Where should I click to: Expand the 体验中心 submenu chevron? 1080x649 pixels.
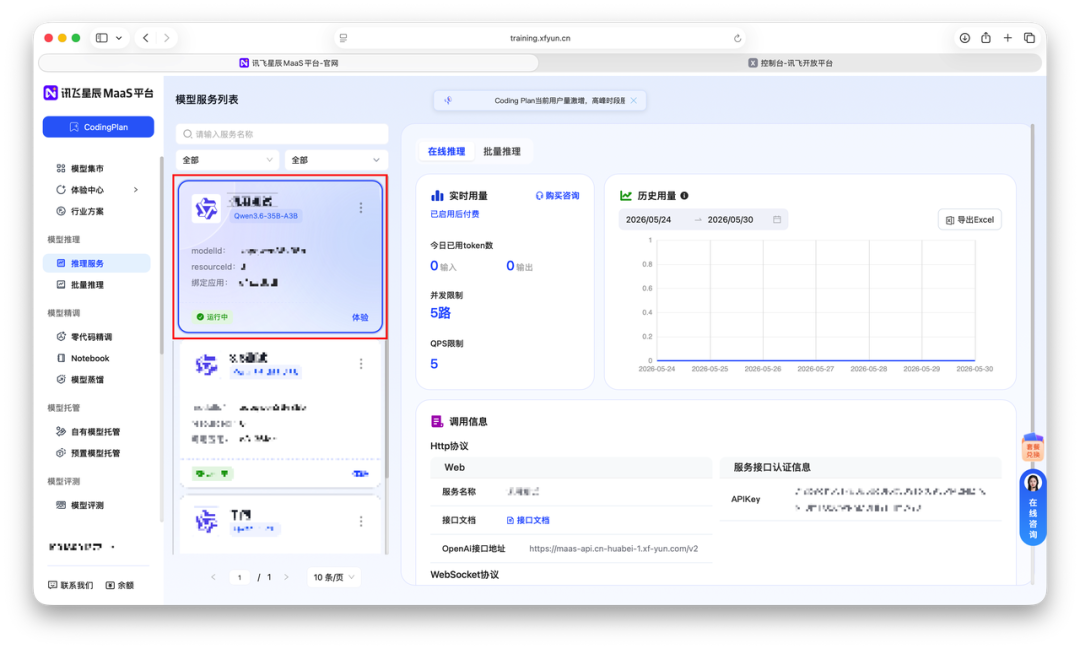pos(136,189)
